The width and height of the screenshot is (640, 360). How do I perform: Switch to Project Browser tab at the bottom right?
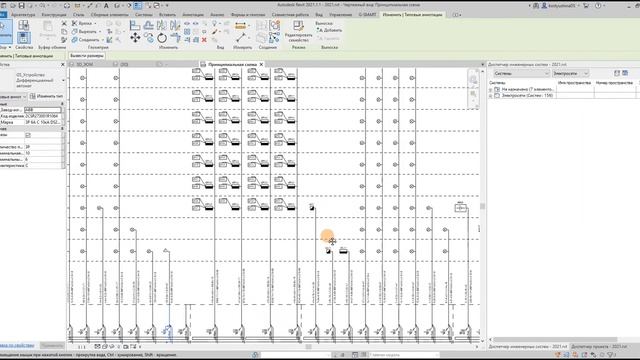click(x=598, y=347)
